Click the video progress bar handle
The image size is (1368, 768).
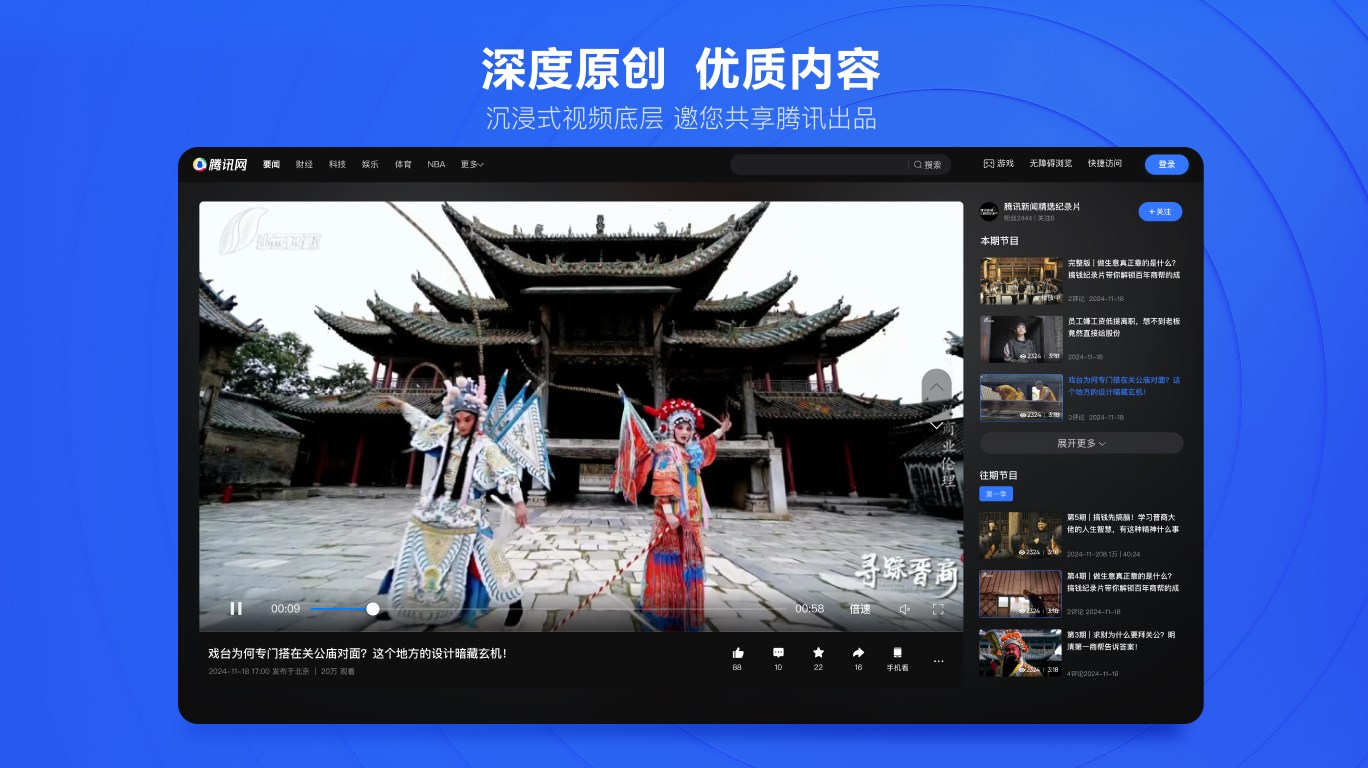pyautogui.click(x=373, y=608)
